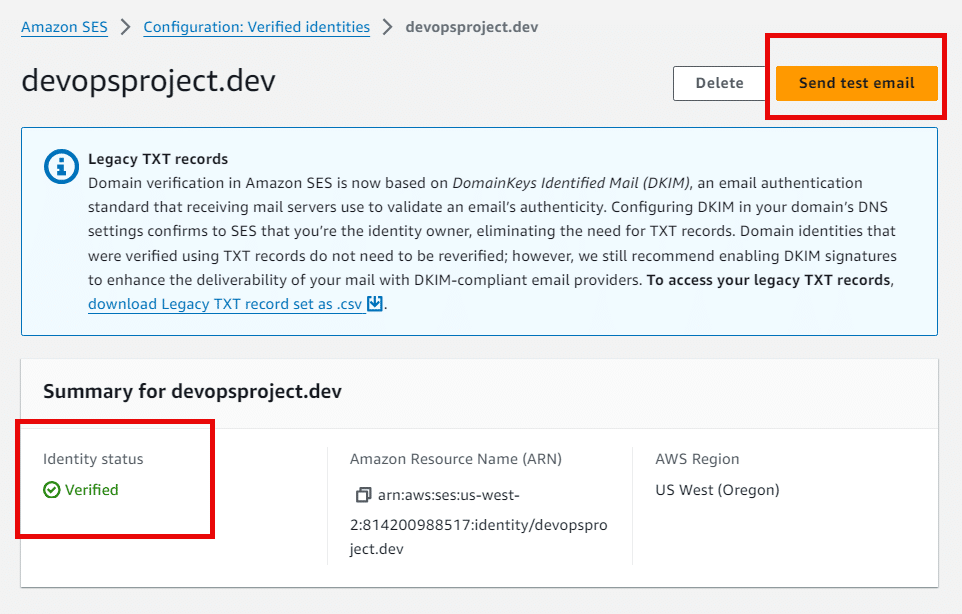
Task: Click the devopsproject.dev page heading
Action: (148, 81)
